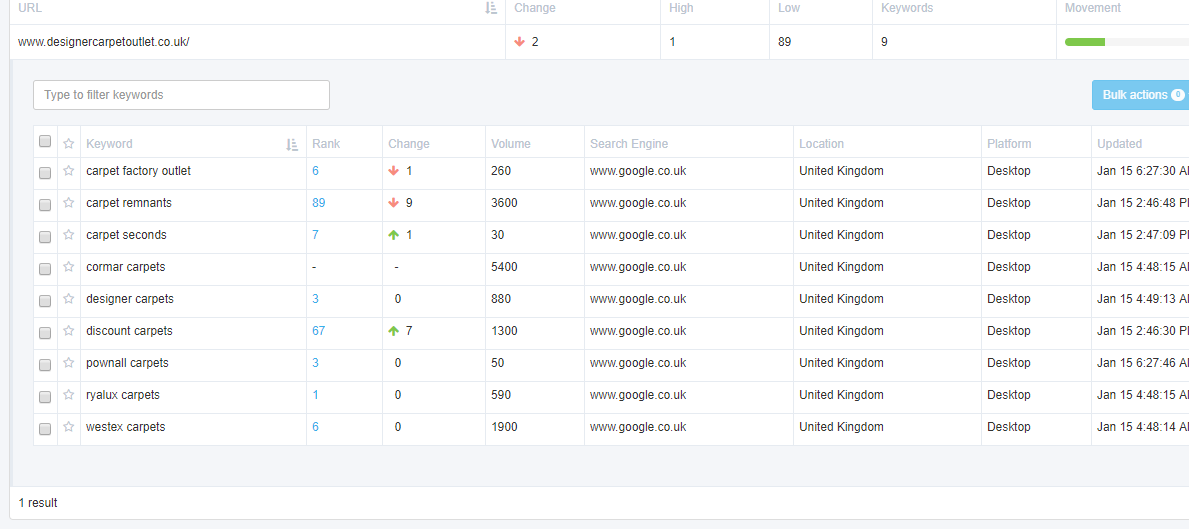
Task: Star the designer carpets keyword
Action: 69,299
